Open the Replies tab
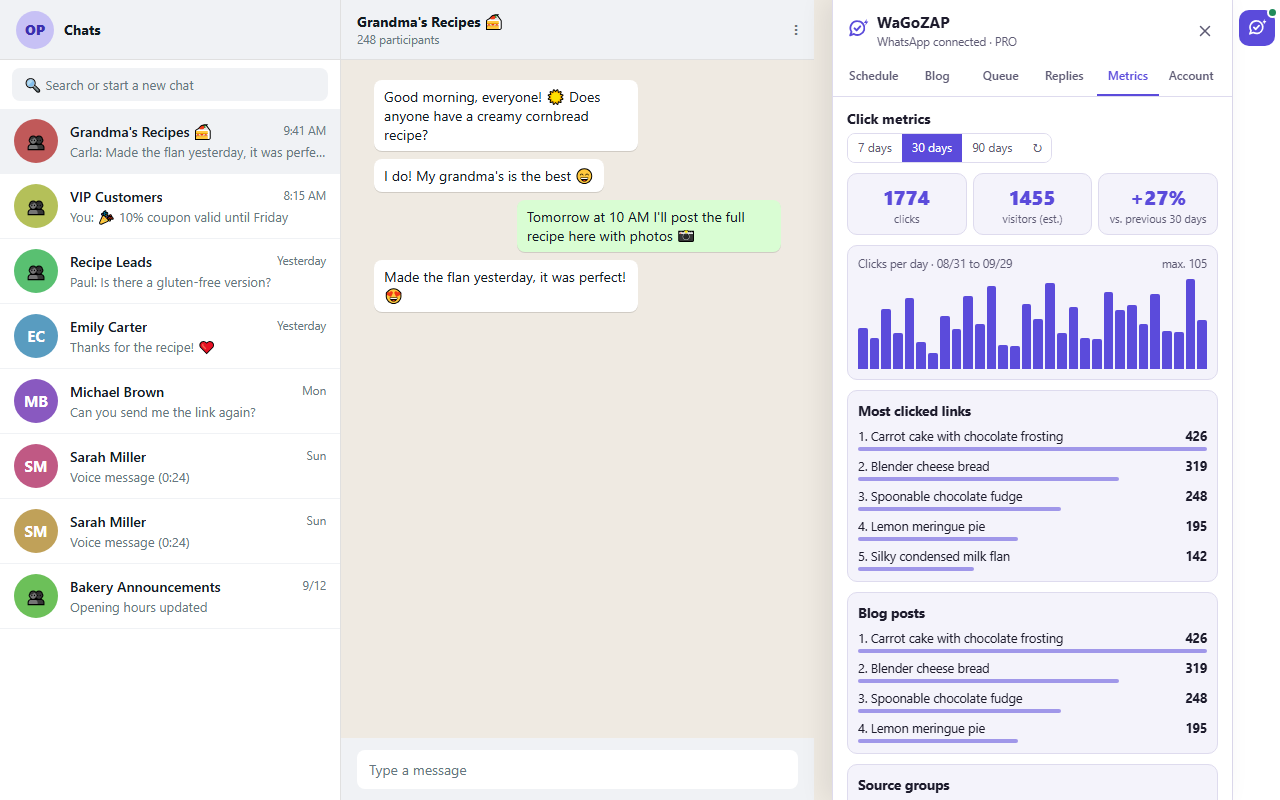1280x800 pixels. click(x=1064, y=76)
